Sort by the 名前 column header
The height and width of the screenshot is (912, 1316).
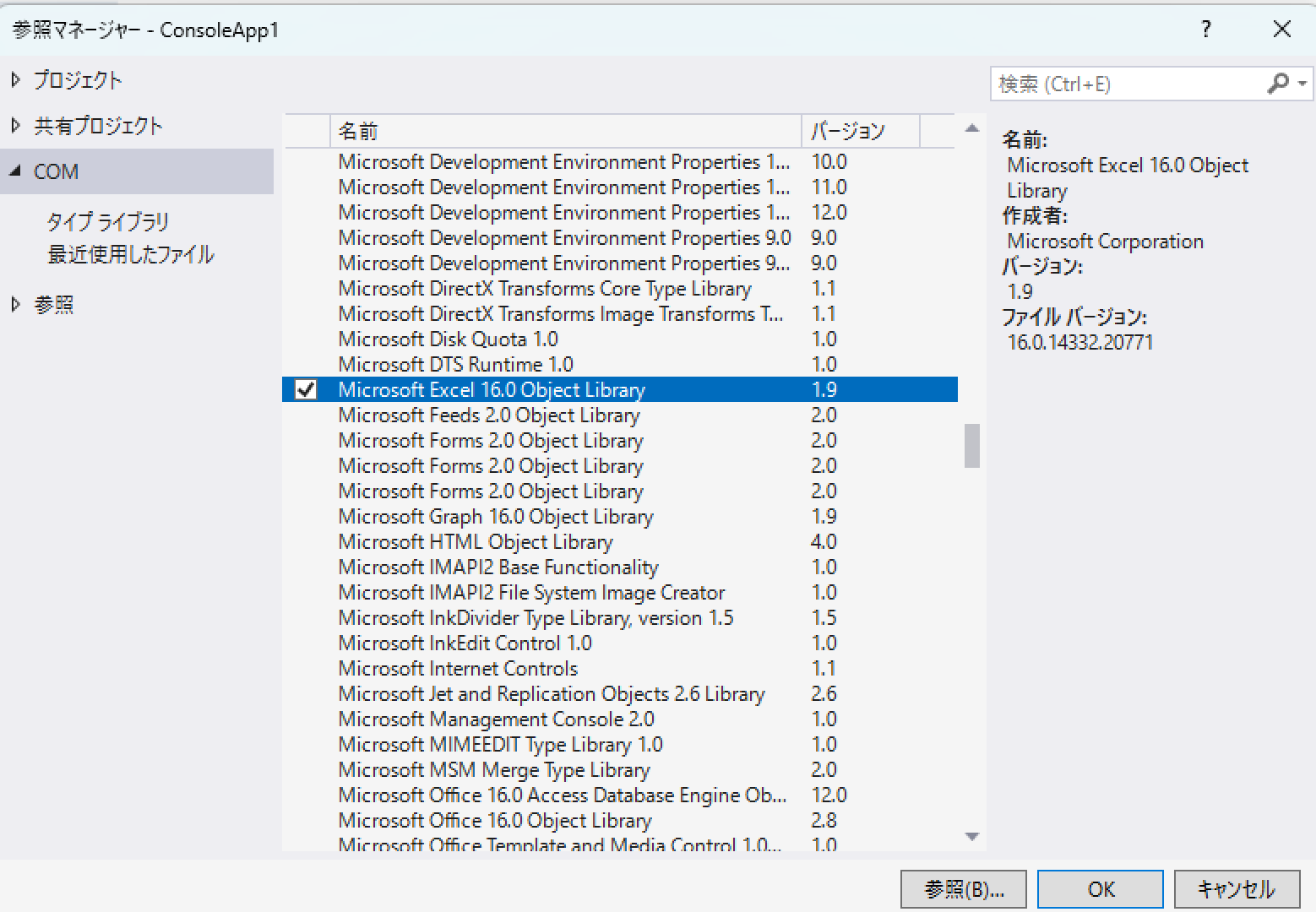click(565, 131)
